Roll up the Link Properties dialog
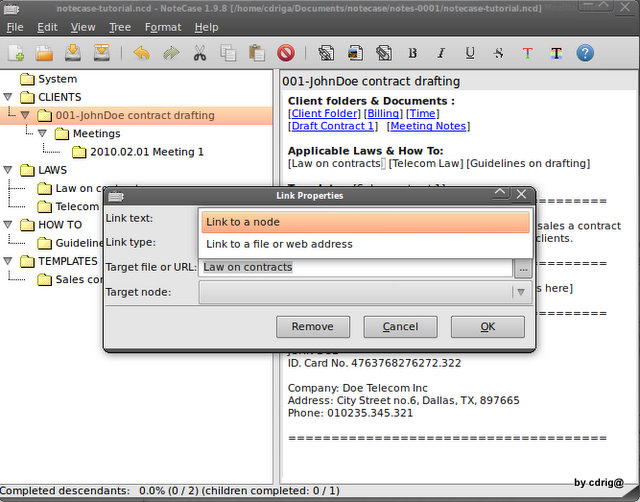The width and height of the screenshot is (640, 502). (x=500, y=193)
